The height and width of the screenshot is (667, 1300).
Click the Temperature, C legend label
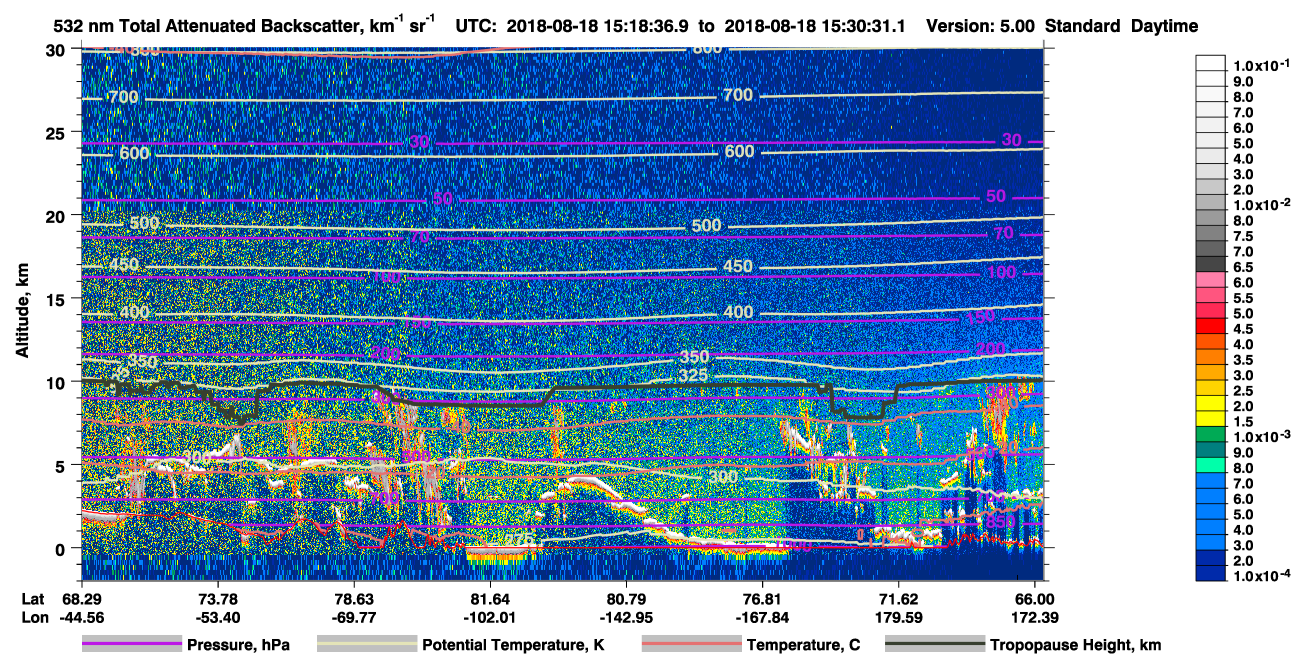point(803,646)
